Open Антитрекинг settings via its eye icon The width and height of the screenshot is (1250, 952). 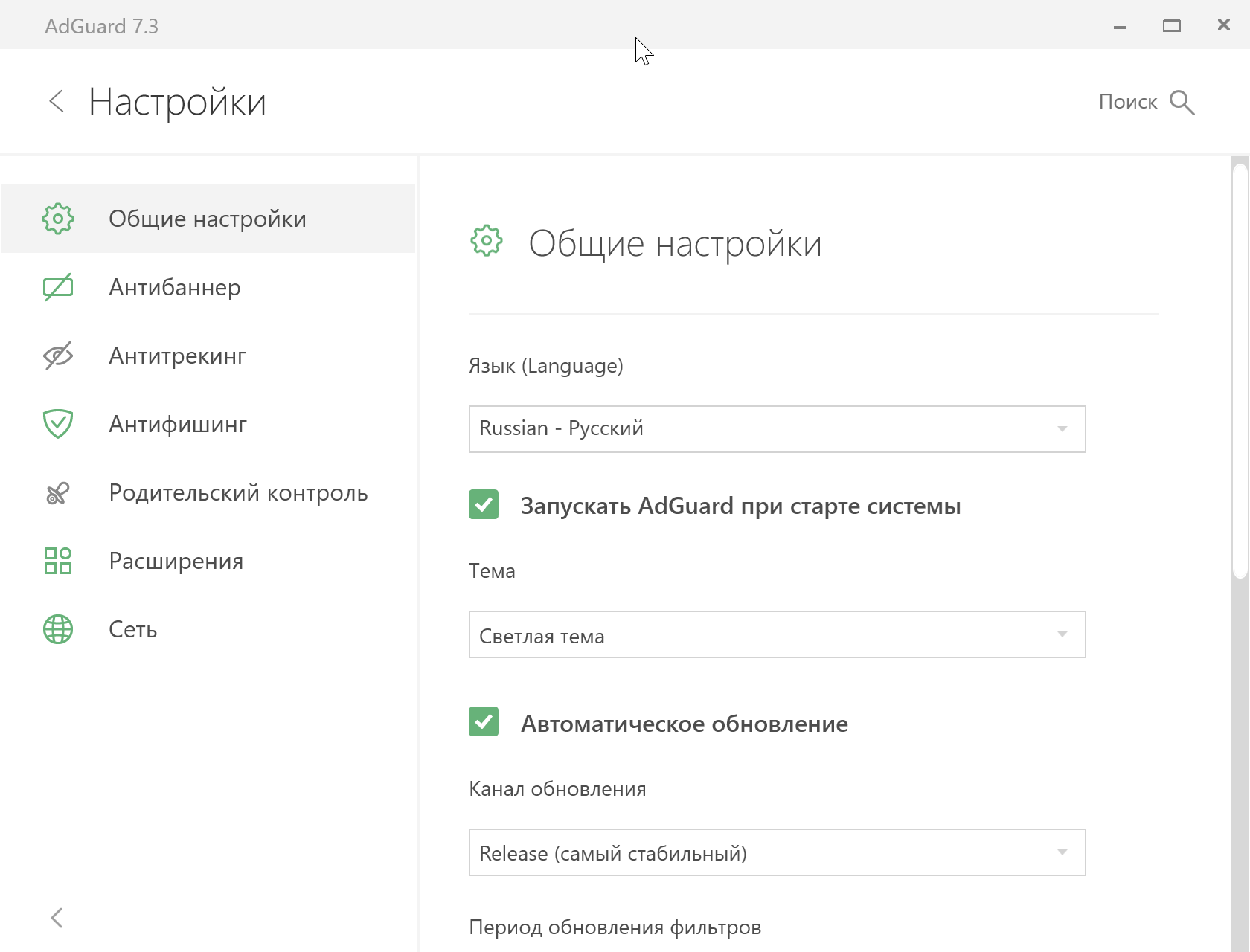coord(57,356)
